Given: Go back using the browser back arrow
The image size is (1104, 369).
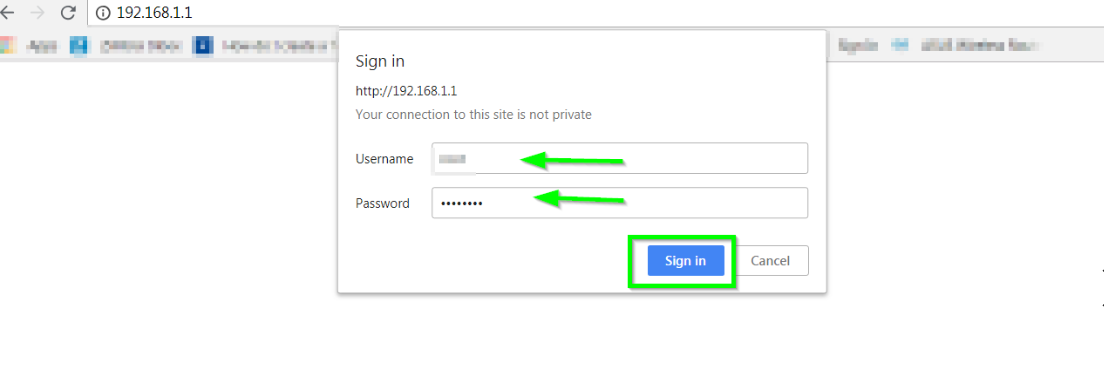Looking at the screenshot, I should tap(6, 12).
